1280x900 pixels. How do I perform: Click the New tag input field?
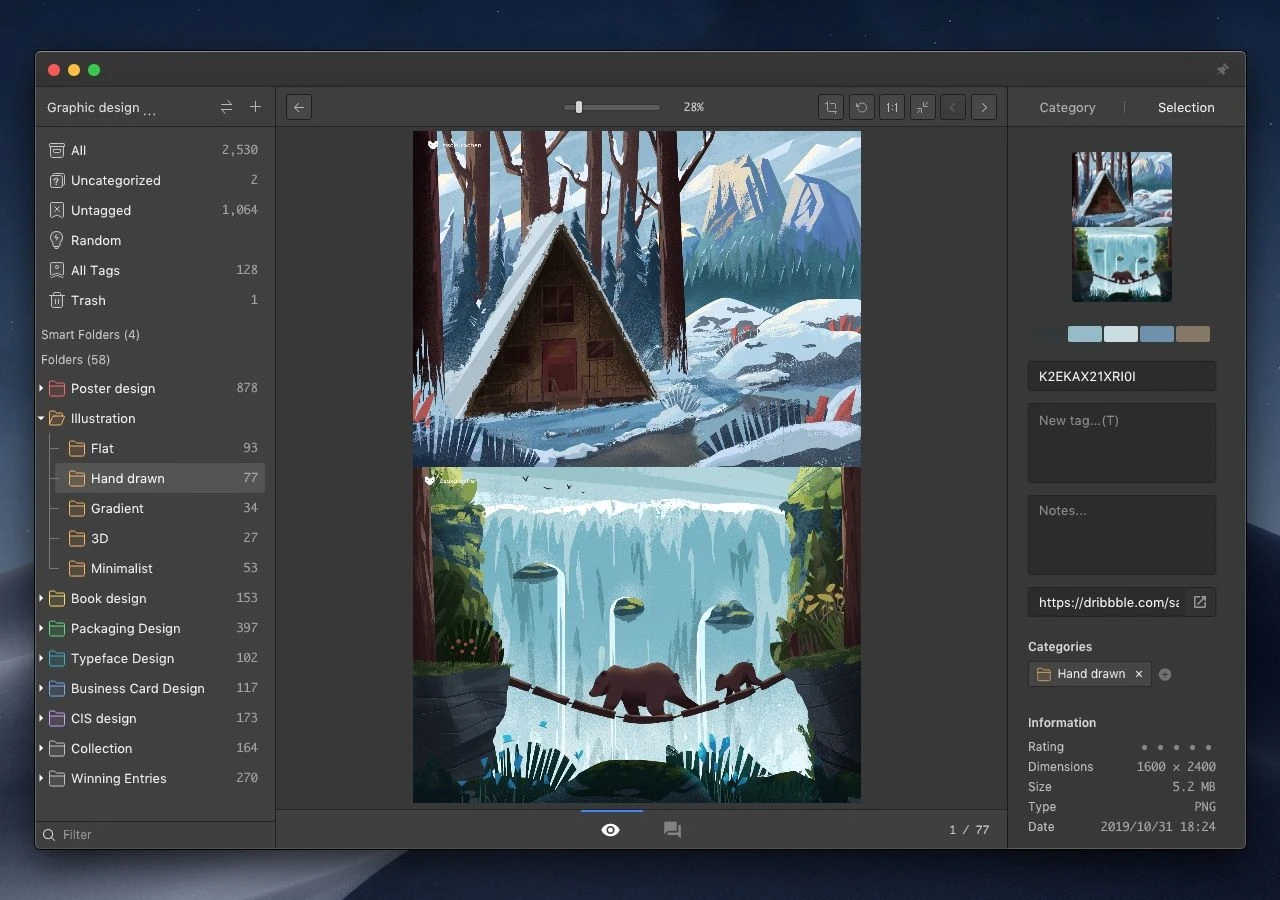tap(1121, 442)
